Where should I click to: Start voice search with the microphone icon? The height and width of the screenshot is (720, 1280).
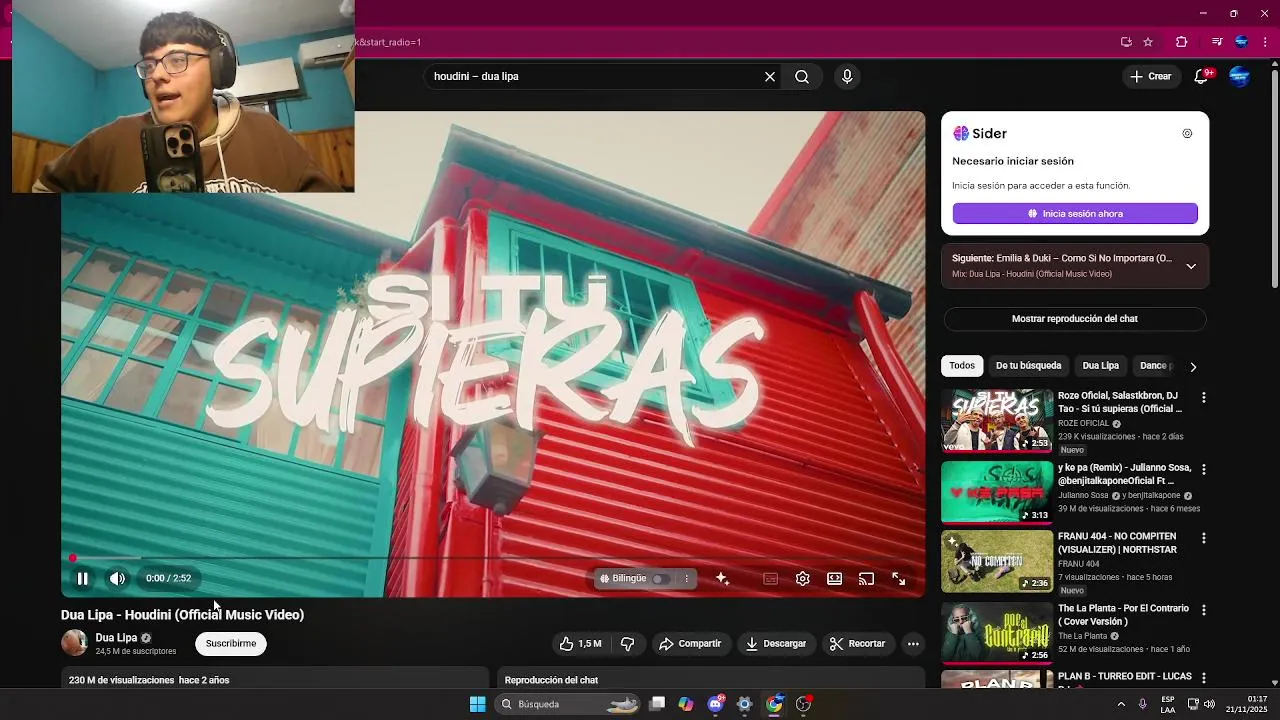[847, 76]
